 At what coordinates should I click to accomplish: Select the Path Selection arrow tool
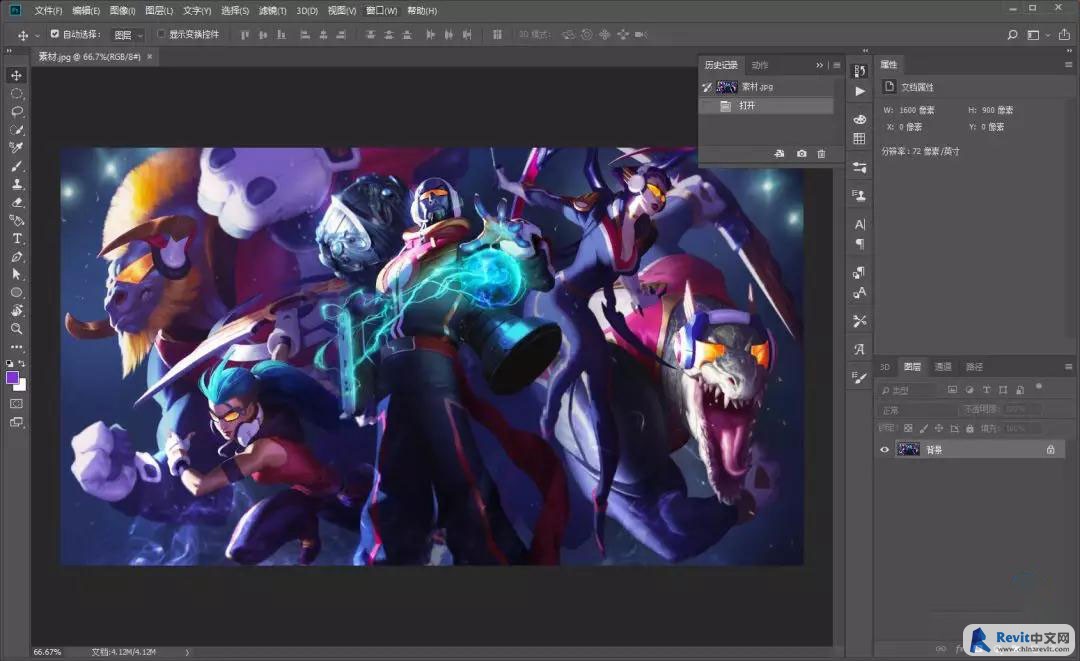[17, 274]
